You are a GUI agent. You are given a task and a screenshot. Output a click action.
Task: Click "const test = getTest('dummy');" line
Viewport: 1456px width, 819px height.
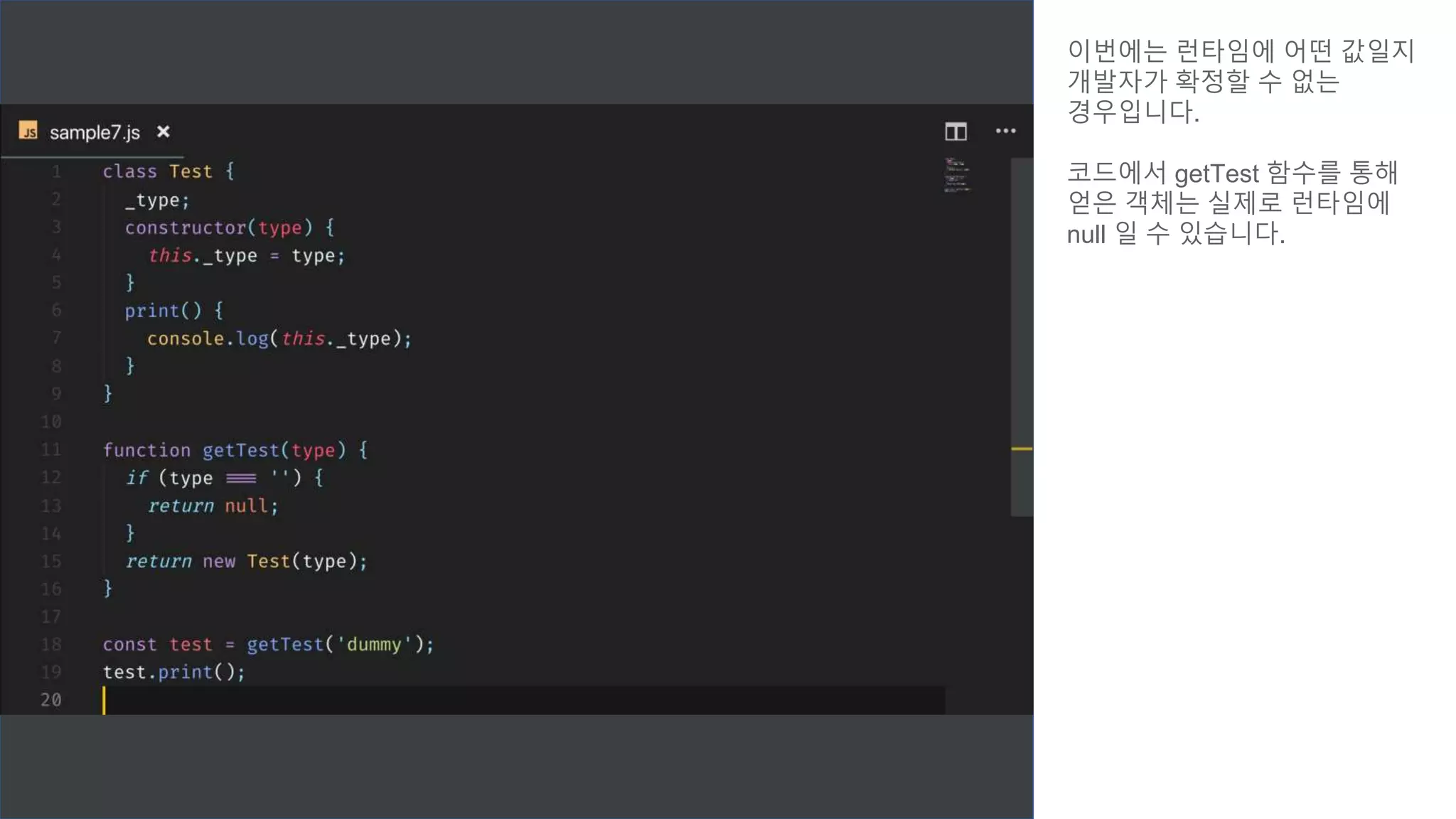(x=268, y=644)
